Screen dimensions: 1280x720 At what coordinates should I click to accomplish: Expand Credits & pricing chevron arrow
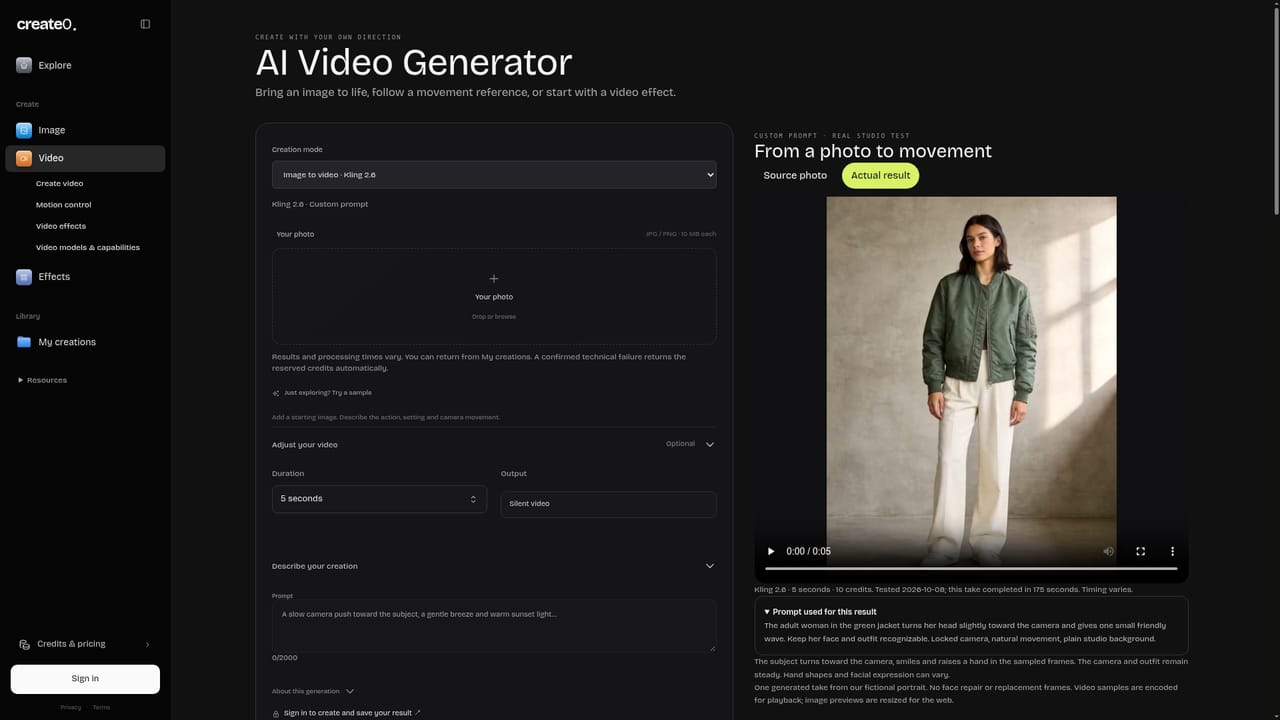(x=148, y=644)
